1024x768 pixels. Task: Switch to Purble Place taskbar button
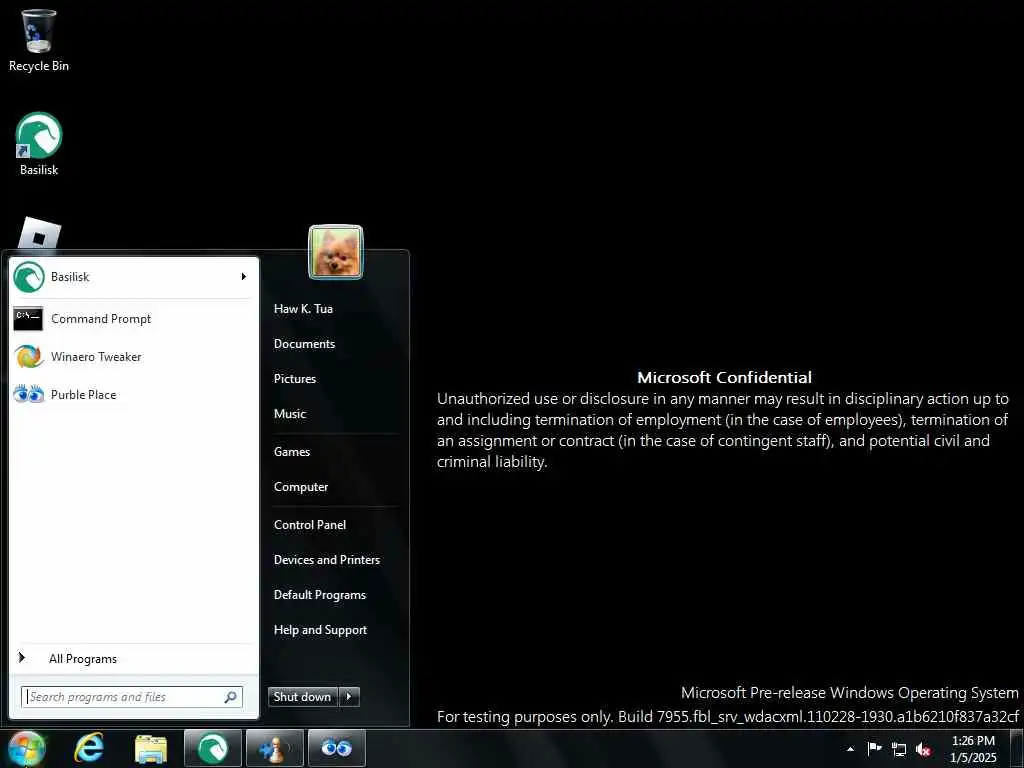click(x=336, y=748)
